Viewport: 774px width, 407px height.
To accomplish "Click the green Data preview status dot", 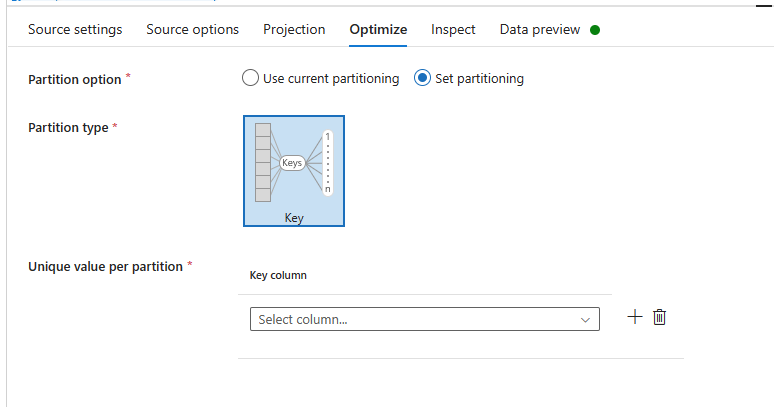I will [x=595, y=30].
